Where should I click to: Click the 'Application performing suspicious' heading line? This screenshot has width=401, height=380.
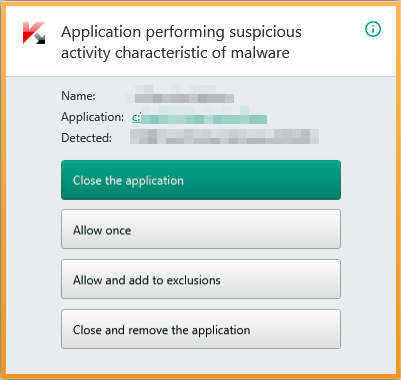click(181, 32)
